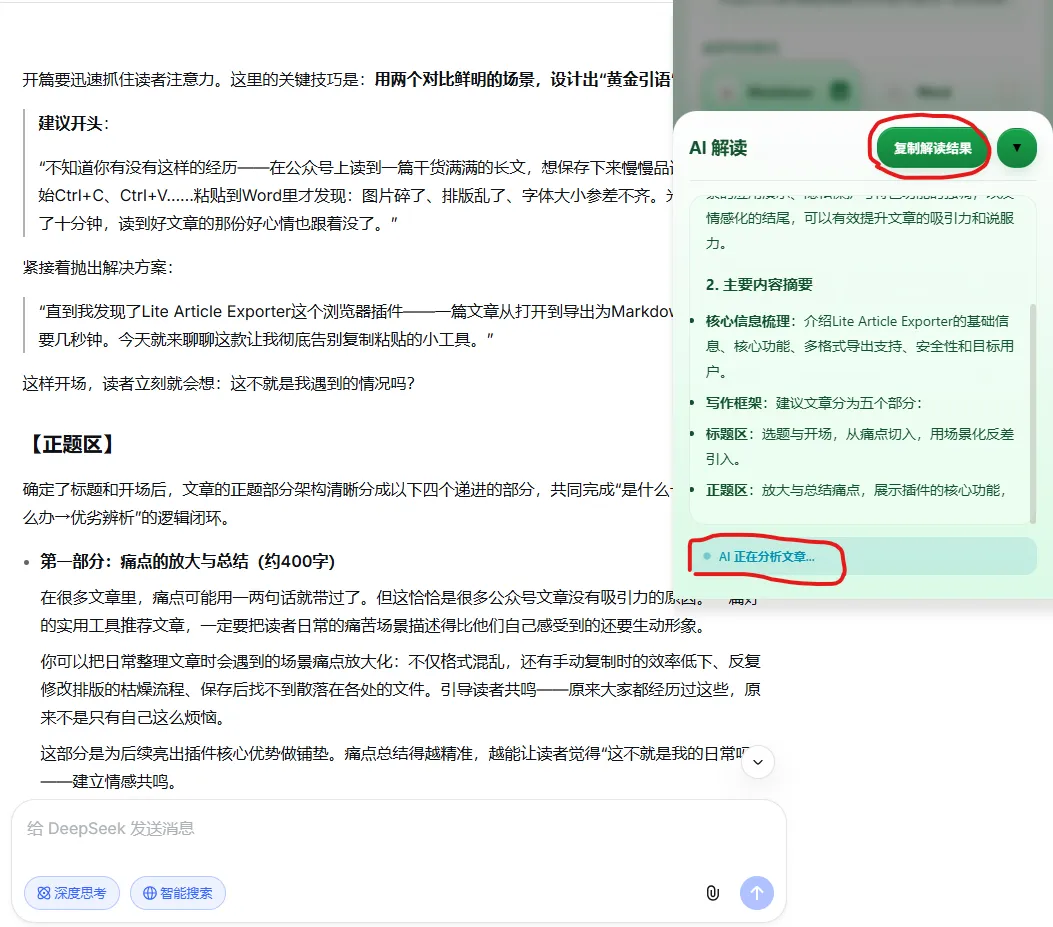Screen dimensions: 1053x927
Task: Click the 复制解读结果 green button
Action: point(932,148)
